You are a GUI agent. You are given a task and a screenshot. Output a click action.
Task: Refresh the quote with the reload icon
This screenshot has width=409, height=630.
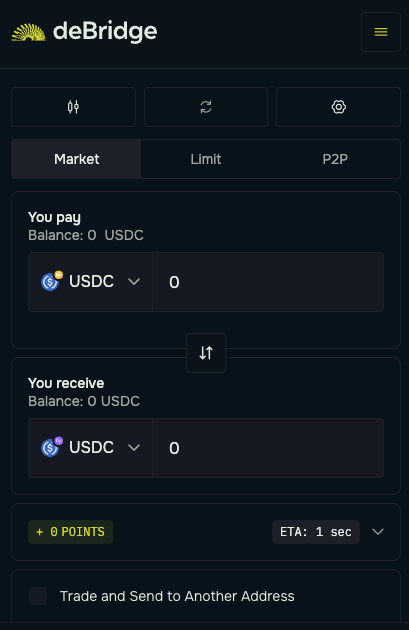pos(206,107)
